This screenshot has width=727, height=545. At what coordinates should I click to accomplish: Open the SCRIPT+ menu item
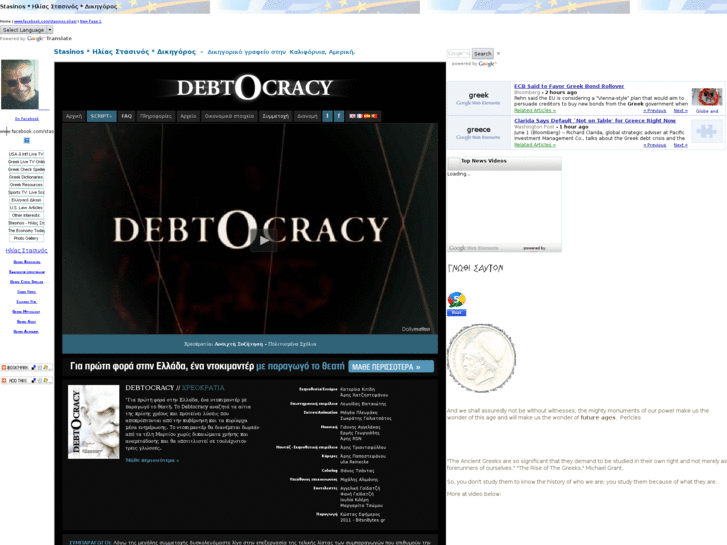(101, 116)
